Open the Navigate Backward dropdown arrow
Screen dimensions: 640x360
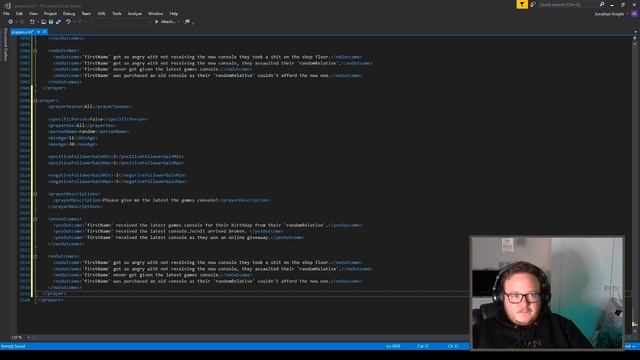click(x=16, y=22)
